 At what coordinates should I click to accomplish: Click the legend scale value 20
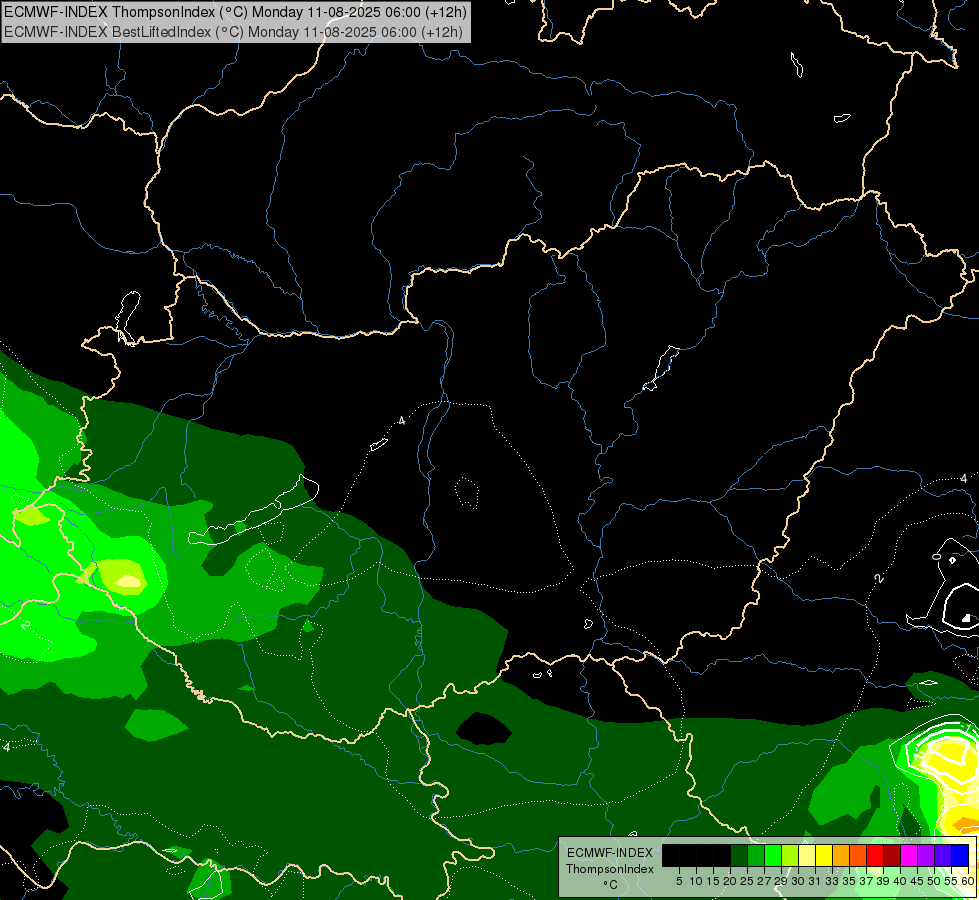730,881
